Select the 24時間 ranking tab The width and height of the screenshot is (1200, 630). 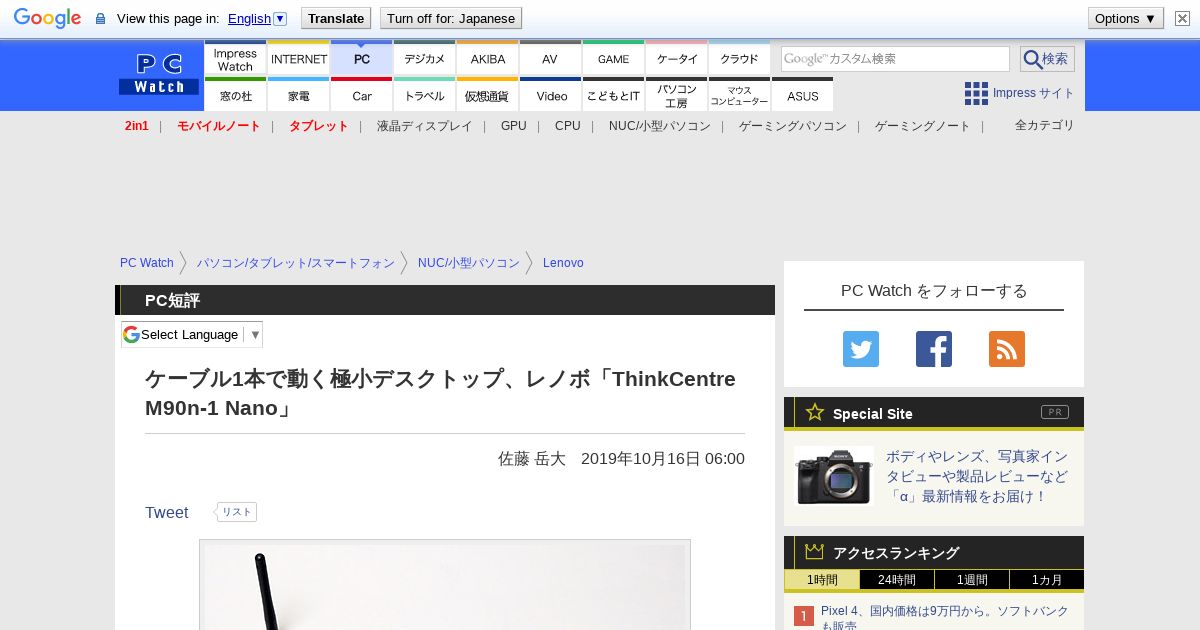tap(897, 580)
